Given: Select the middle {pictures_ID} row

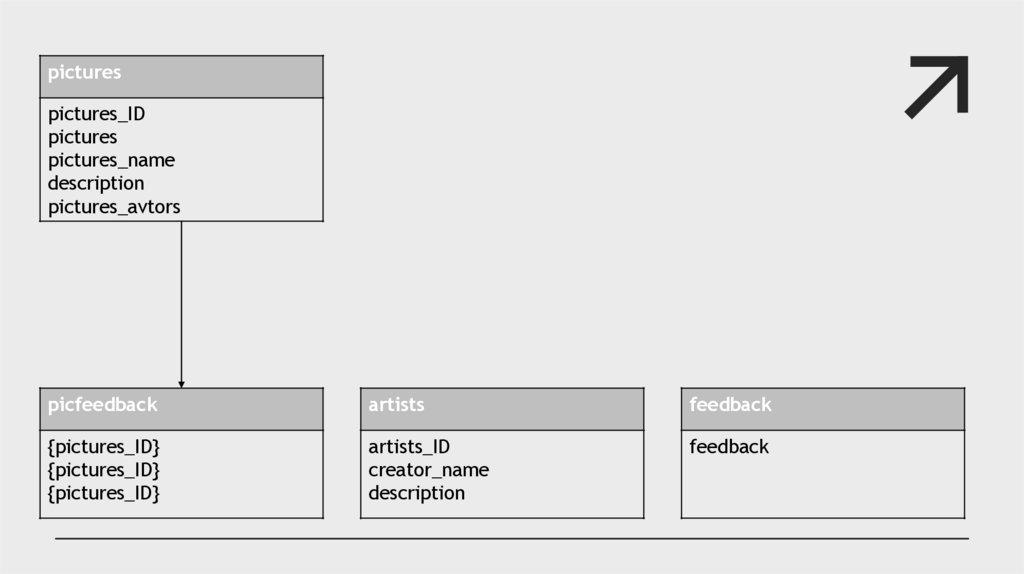Looking at the screenshot, I should tap(104, 470).
